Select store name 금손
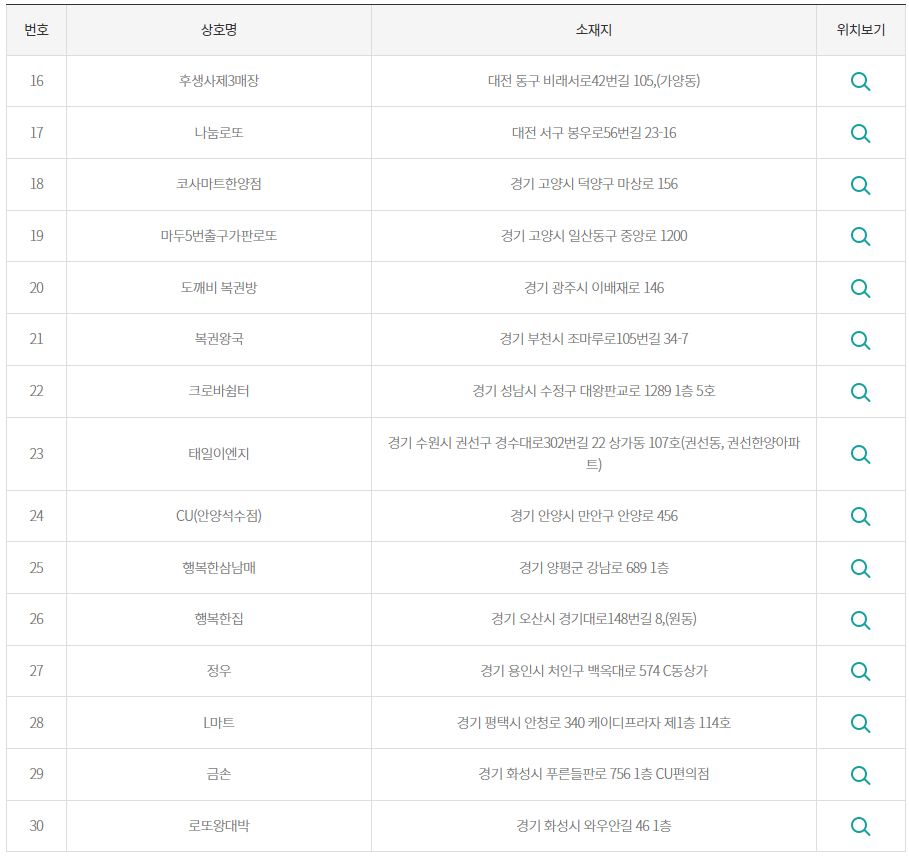This screenshot has height=857, width=909. (219, 774)
